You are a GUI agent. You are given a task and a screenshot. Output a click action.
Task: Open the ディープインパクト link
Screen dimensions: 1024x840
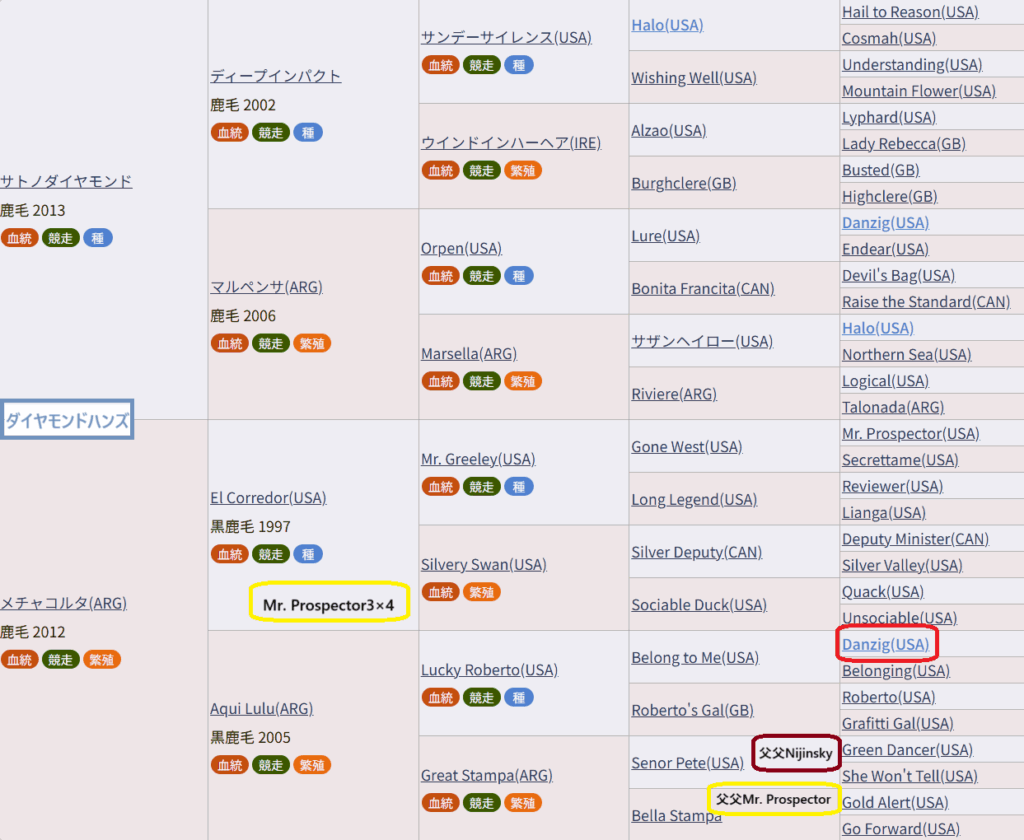276,76
